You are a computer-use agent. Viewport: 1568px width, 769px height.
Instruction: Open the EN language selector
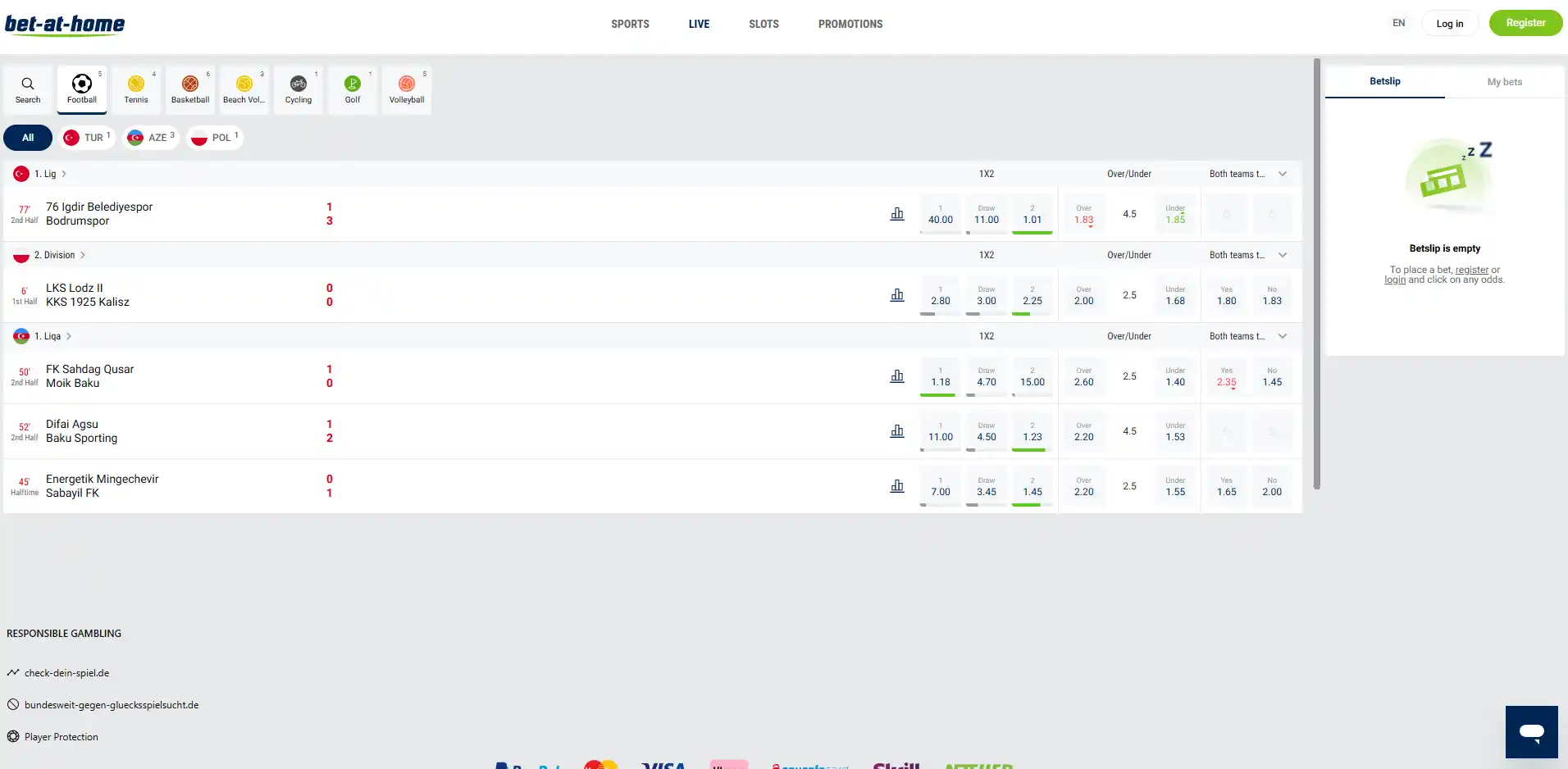click(x=1398, y=23)
